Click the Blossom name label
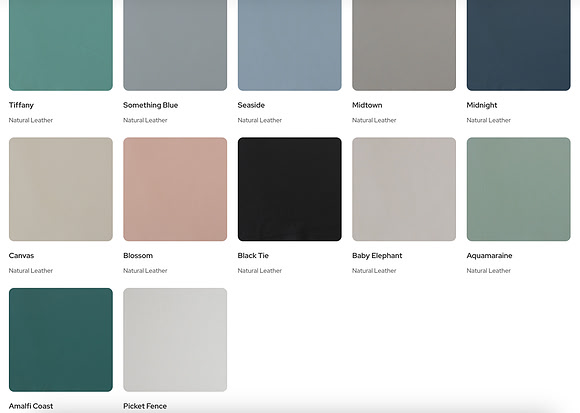Viewport: 580px width, 413px height. click(x=138, y=255)
